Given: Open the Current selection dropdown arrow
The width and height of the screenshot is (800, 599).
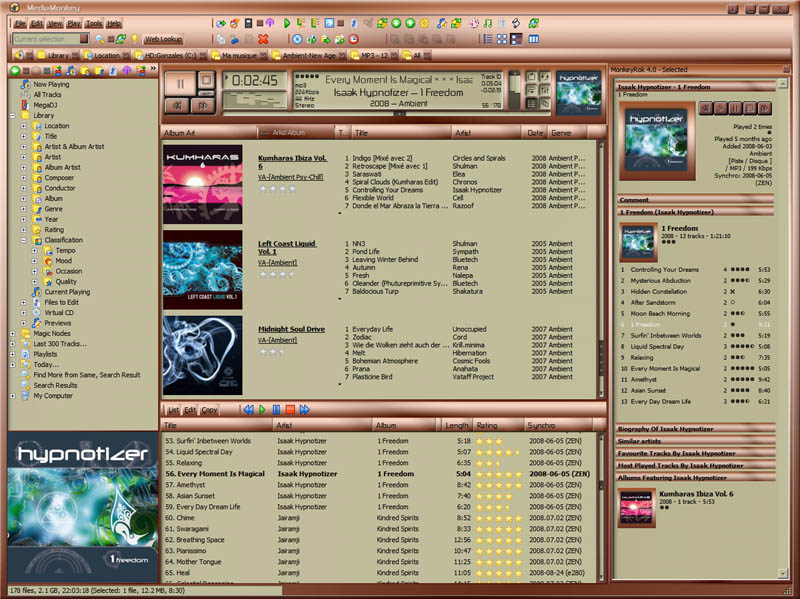Looking at the screenshot, I should (84, 39).
